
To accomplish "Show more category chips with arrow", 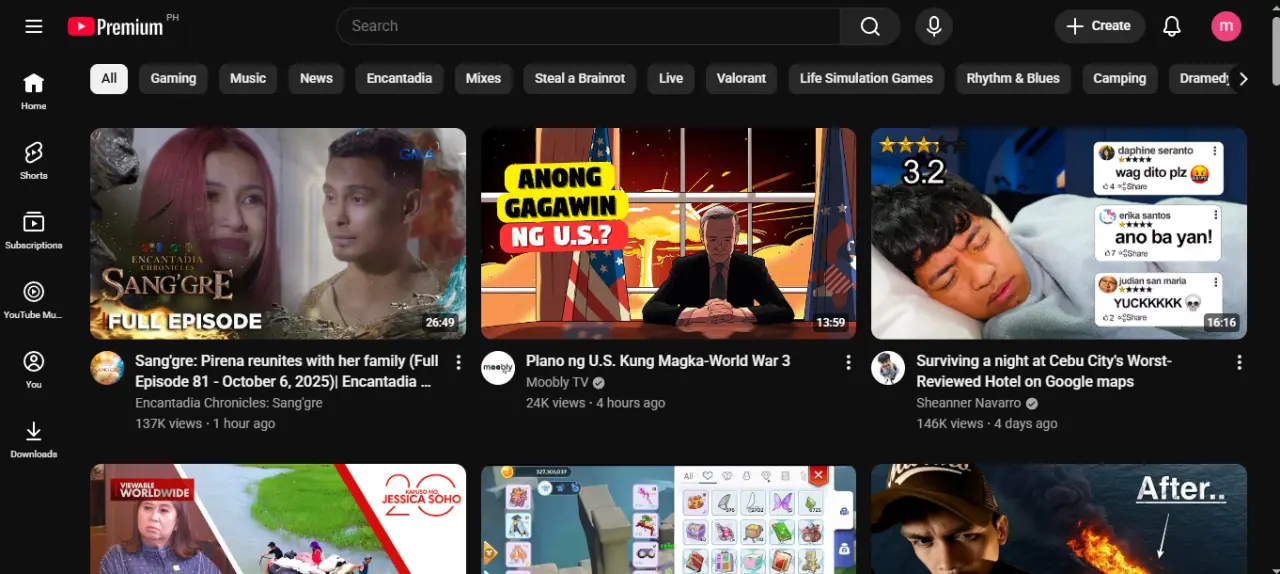I will point(1243,78).
